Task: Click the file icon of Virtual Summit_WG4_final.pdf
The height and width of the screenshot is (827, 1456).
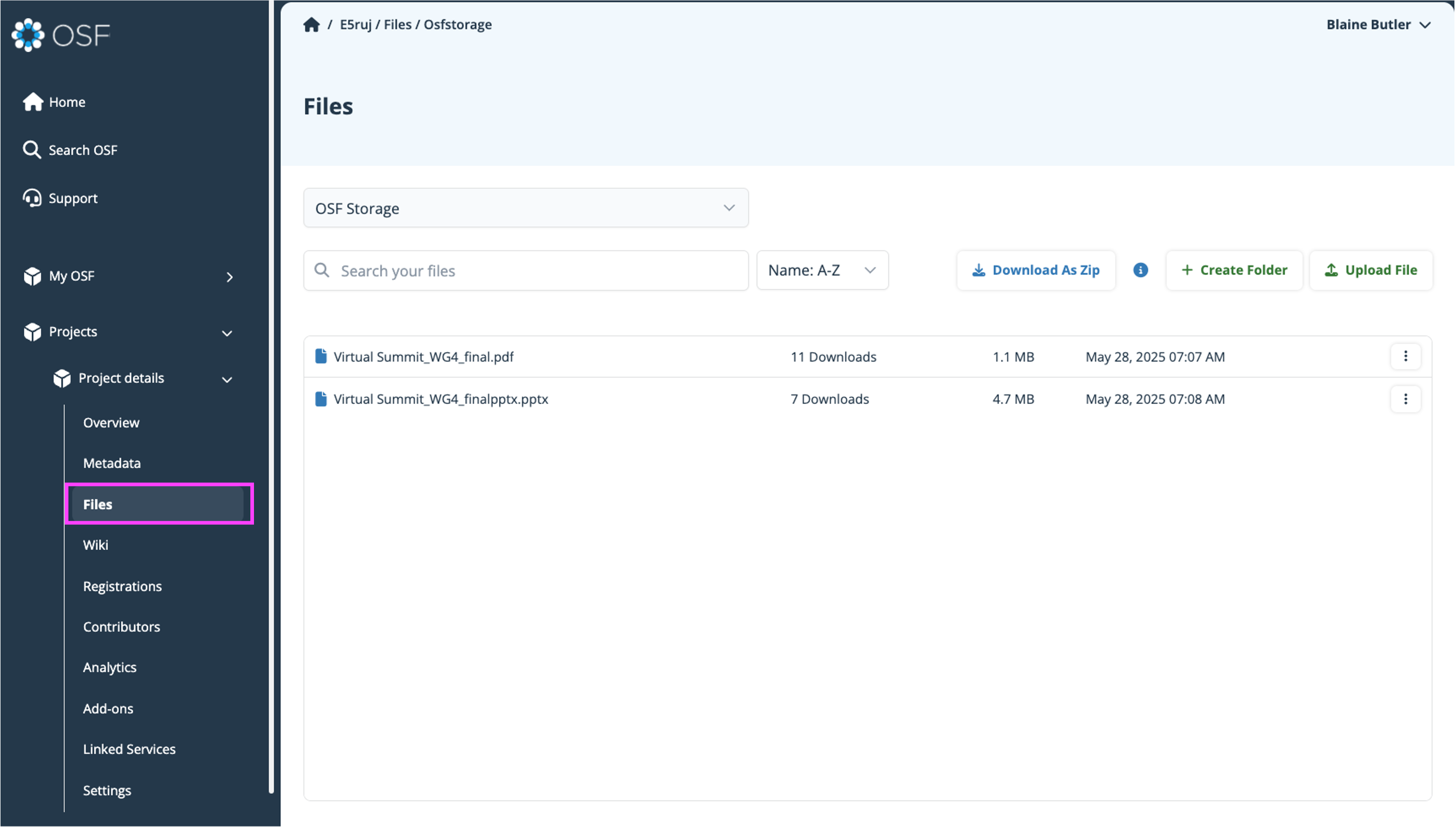Action: tap(321, 357)
